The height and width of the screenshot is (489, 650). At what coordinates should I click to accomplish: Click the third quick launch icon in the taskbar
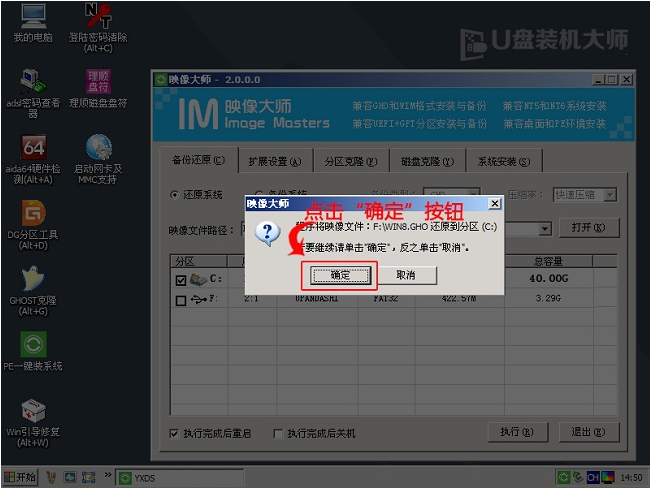coord(88,477)
